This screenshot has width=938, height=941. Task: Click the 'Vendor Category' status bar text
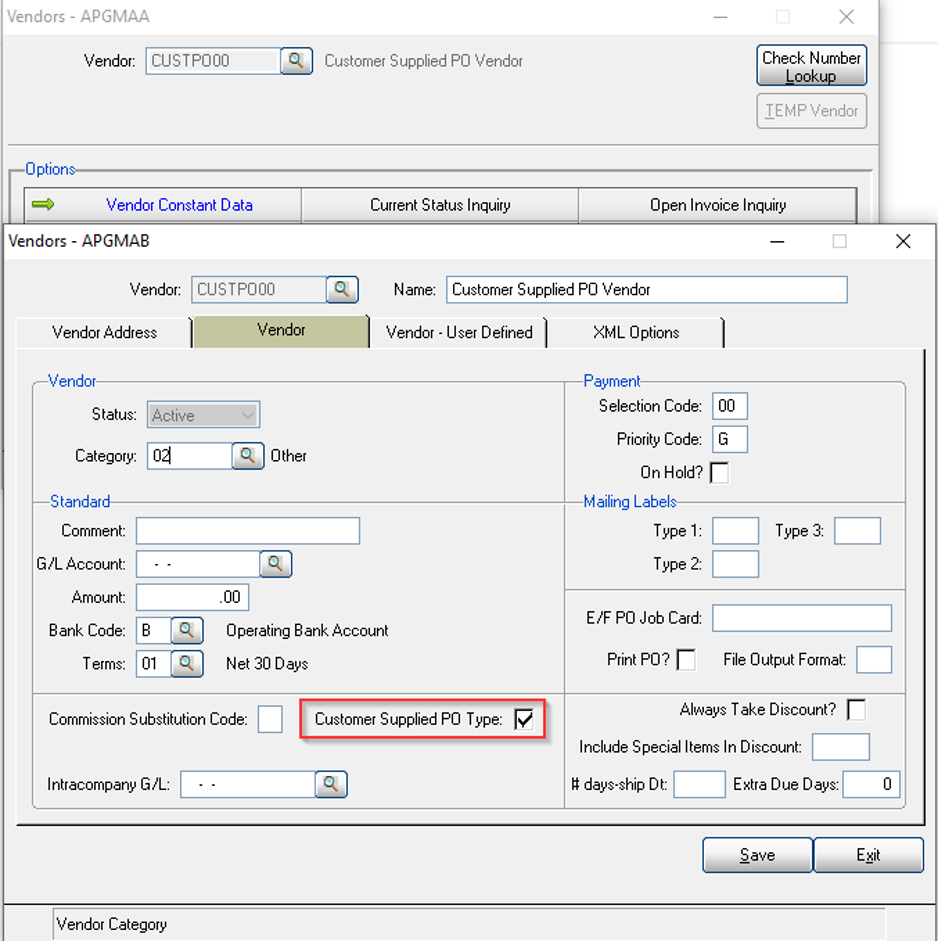[112, 924]
